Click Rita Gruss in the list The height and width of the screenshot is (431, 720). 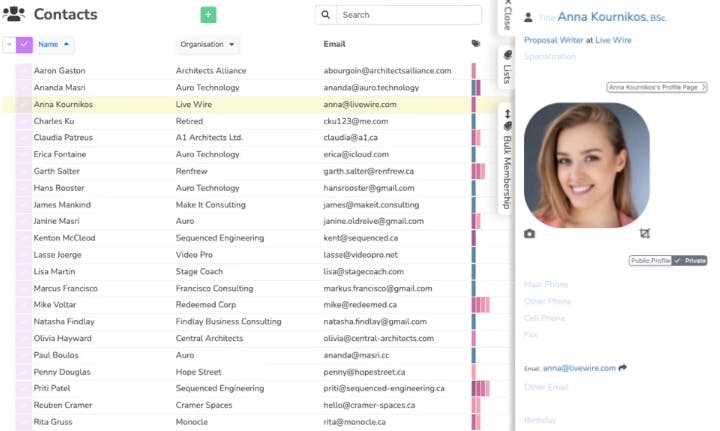53,422
